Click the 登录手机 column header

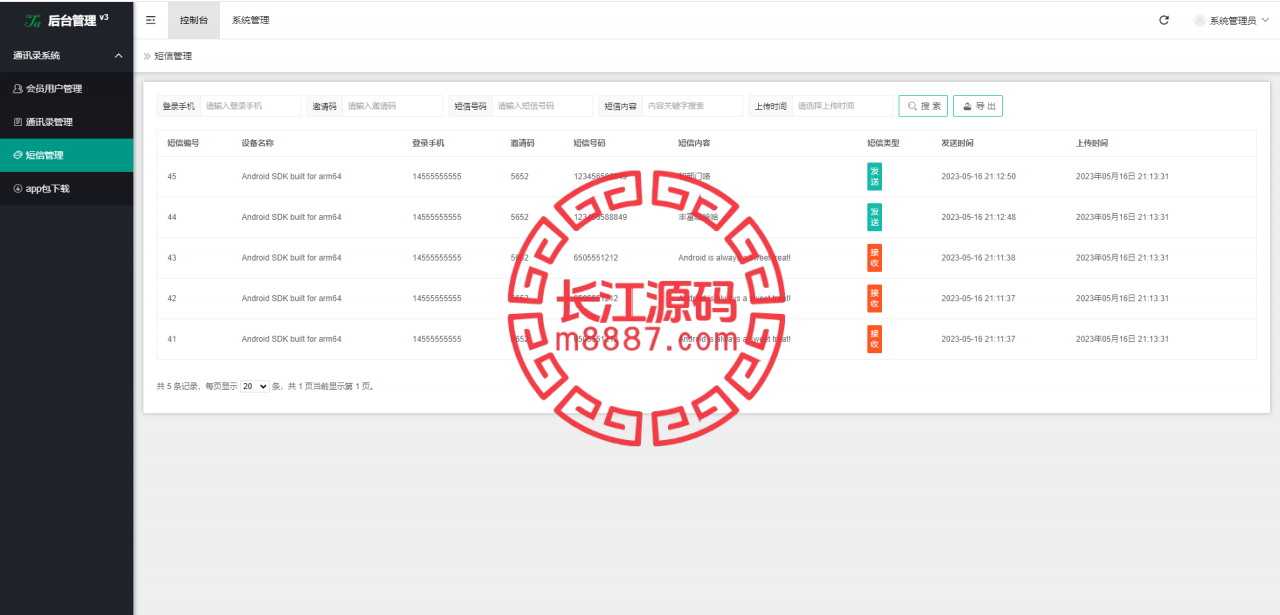tap(428, 143)
